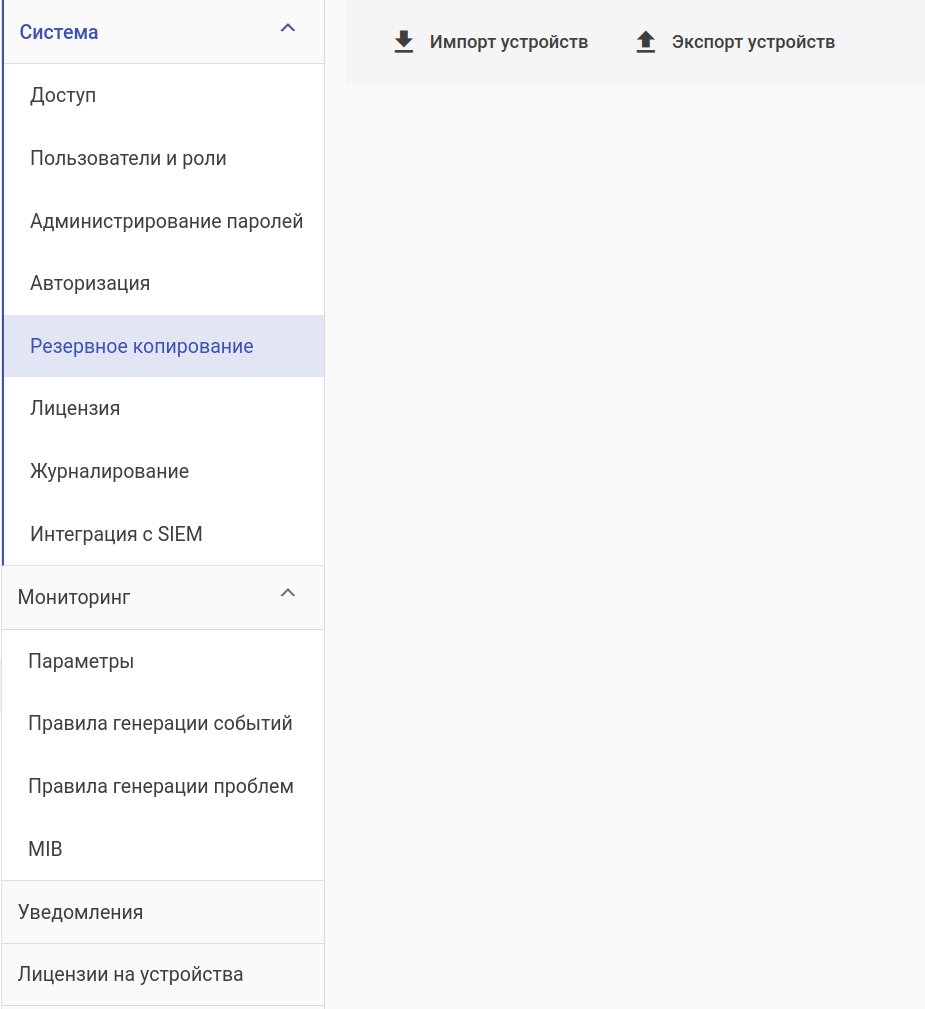Screen dimensions: 925x1009
Task: Collapse the Мониторинг section chevron
Action: coord(288,594)
